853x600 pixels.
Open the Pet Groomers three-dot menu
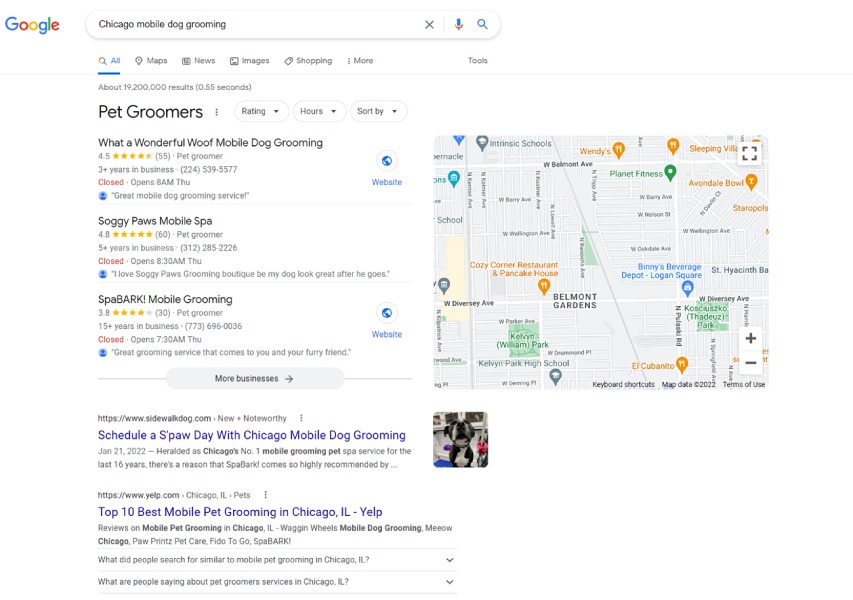point(217,112)
